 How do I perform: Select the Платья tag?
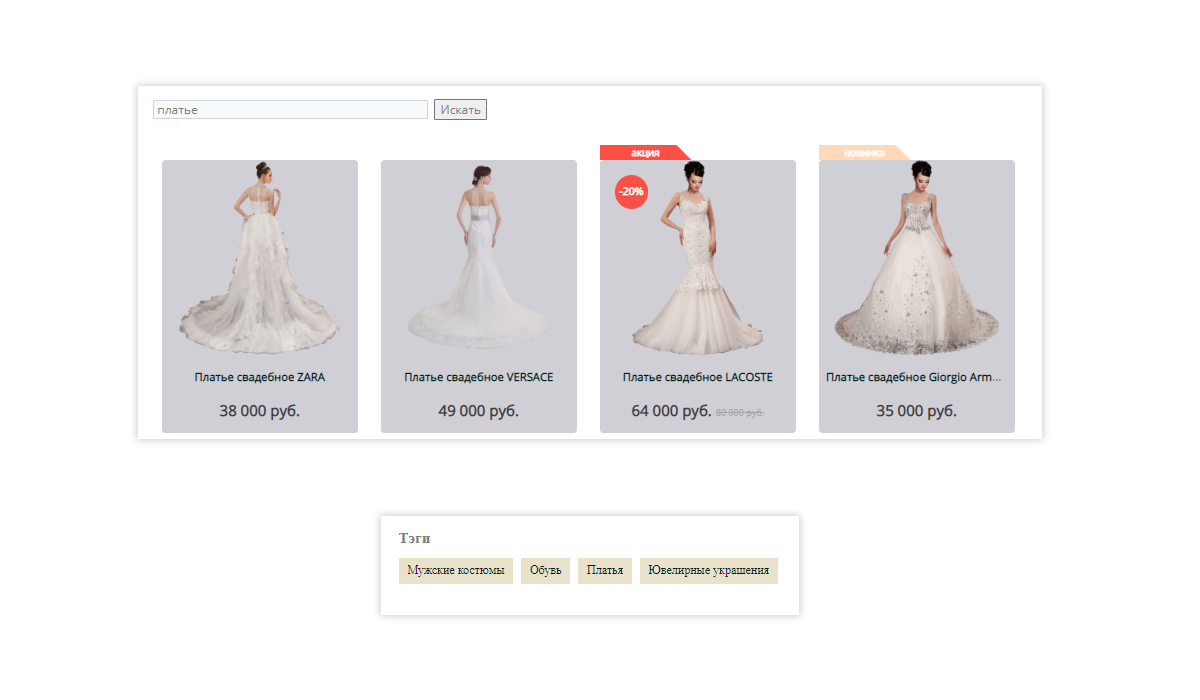tap(605, 571)
